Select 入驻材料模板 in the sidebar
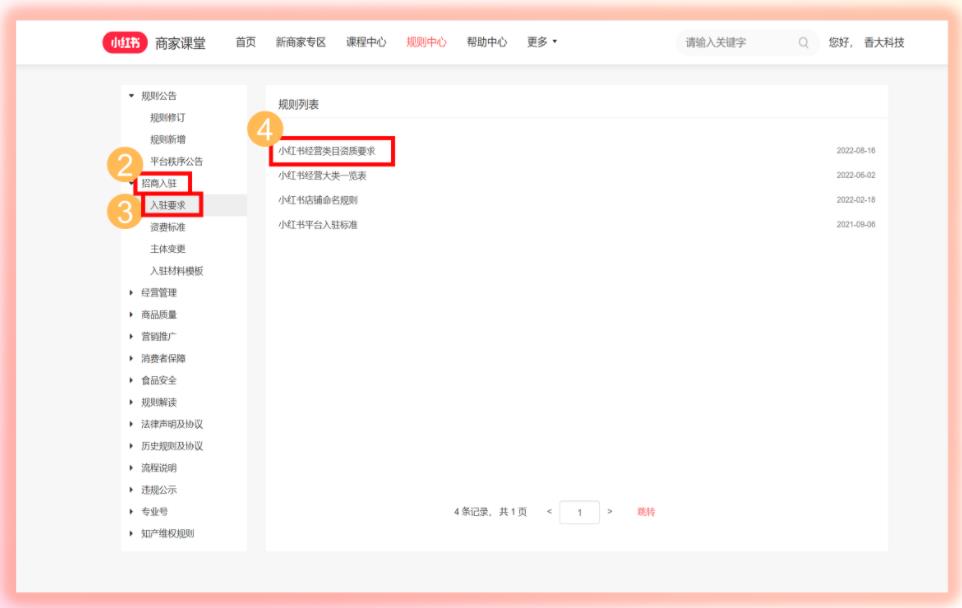The width and height of the screenshot is (962, 608). pyautogui.click(x=176, y=271)
